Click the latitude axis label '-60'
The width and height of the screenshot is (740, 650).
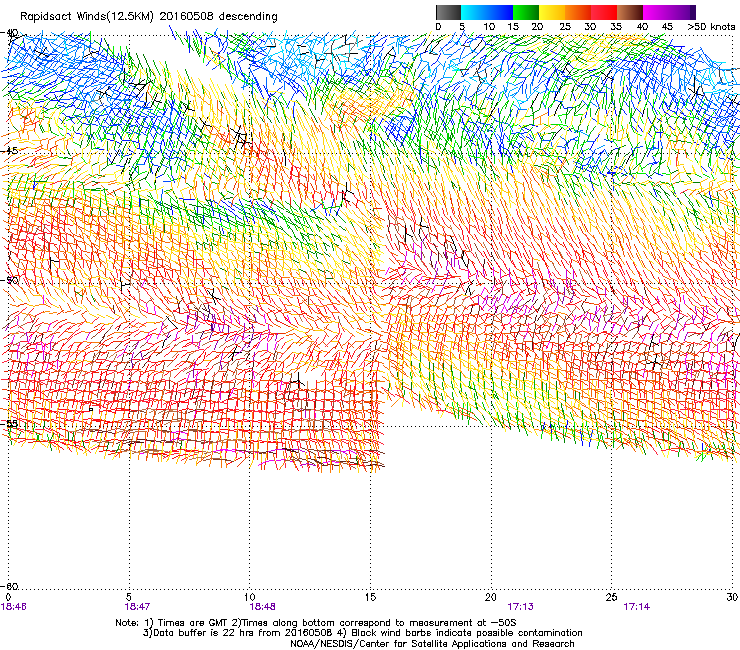tap(9, 587)
